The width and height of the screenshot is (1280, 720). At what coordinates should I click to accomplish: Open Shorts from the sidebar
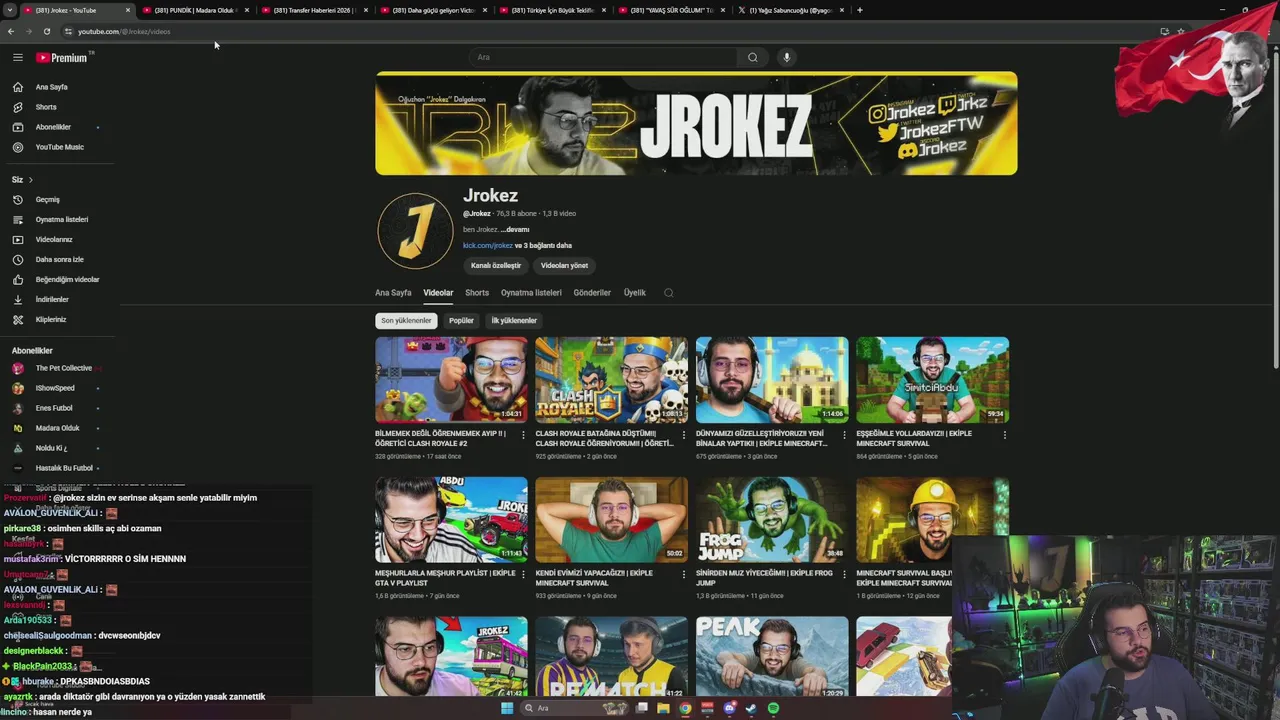[x=46, y=107]
